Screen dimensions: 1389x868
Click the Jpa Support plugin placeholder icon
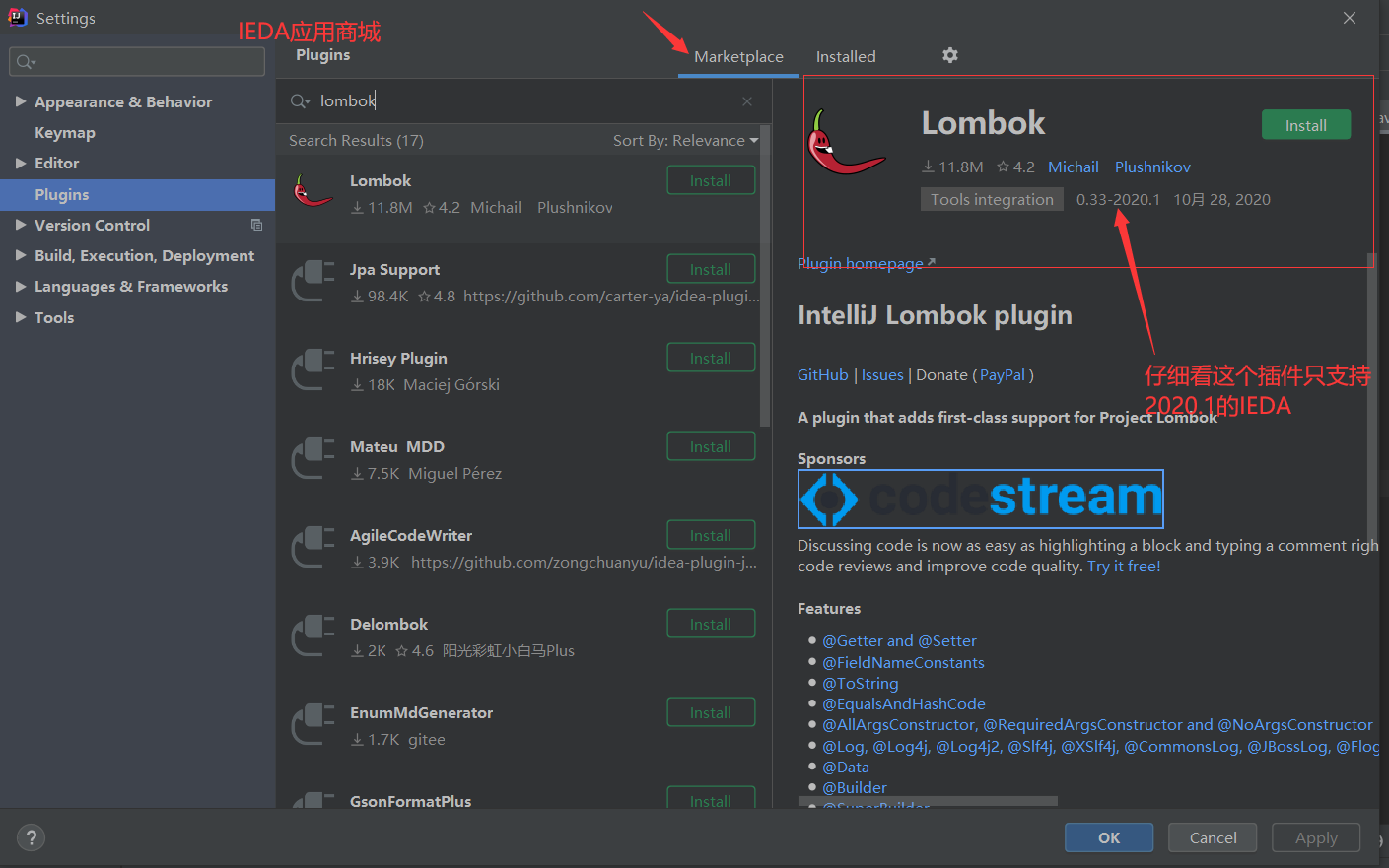tap(313, 281)
